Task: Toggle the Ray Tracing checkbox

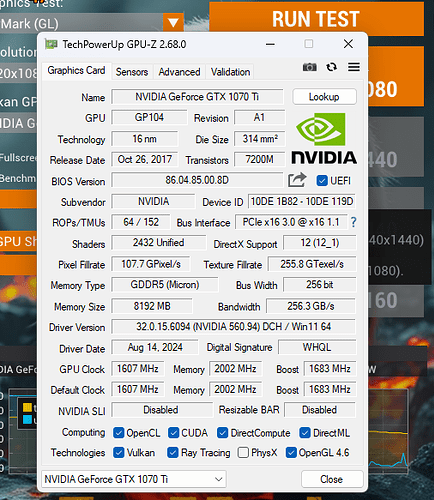Action: tap(172, 452)
